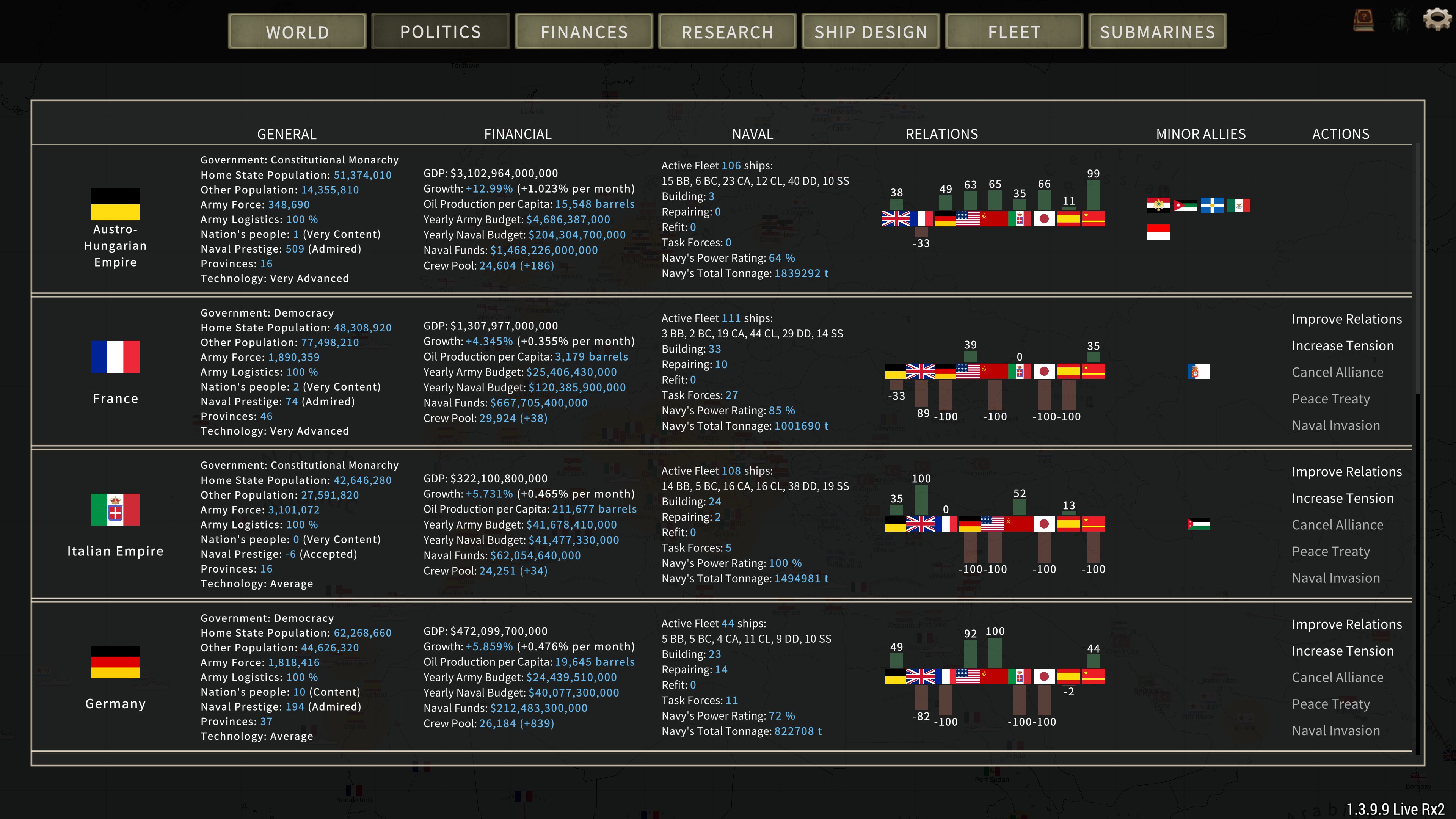Click Mexico flag in Austro-Hungarian minor allies
1456x819 pixels.
coord(1238,205)
